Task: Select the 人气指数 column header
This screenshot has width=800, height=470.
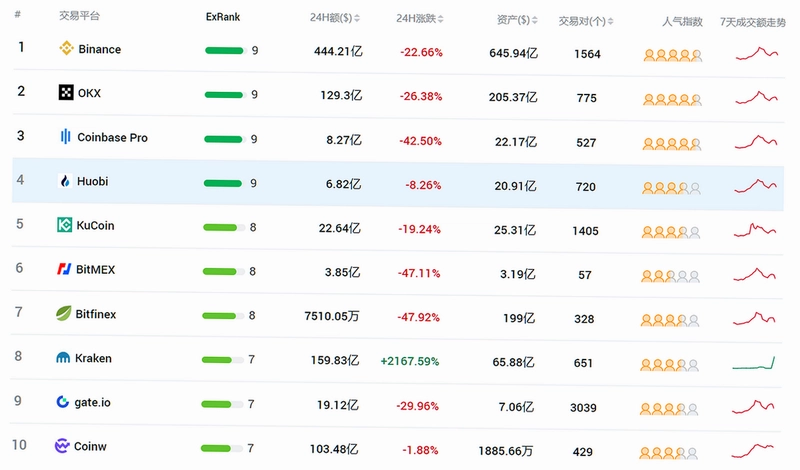Action: pos(682,21)
